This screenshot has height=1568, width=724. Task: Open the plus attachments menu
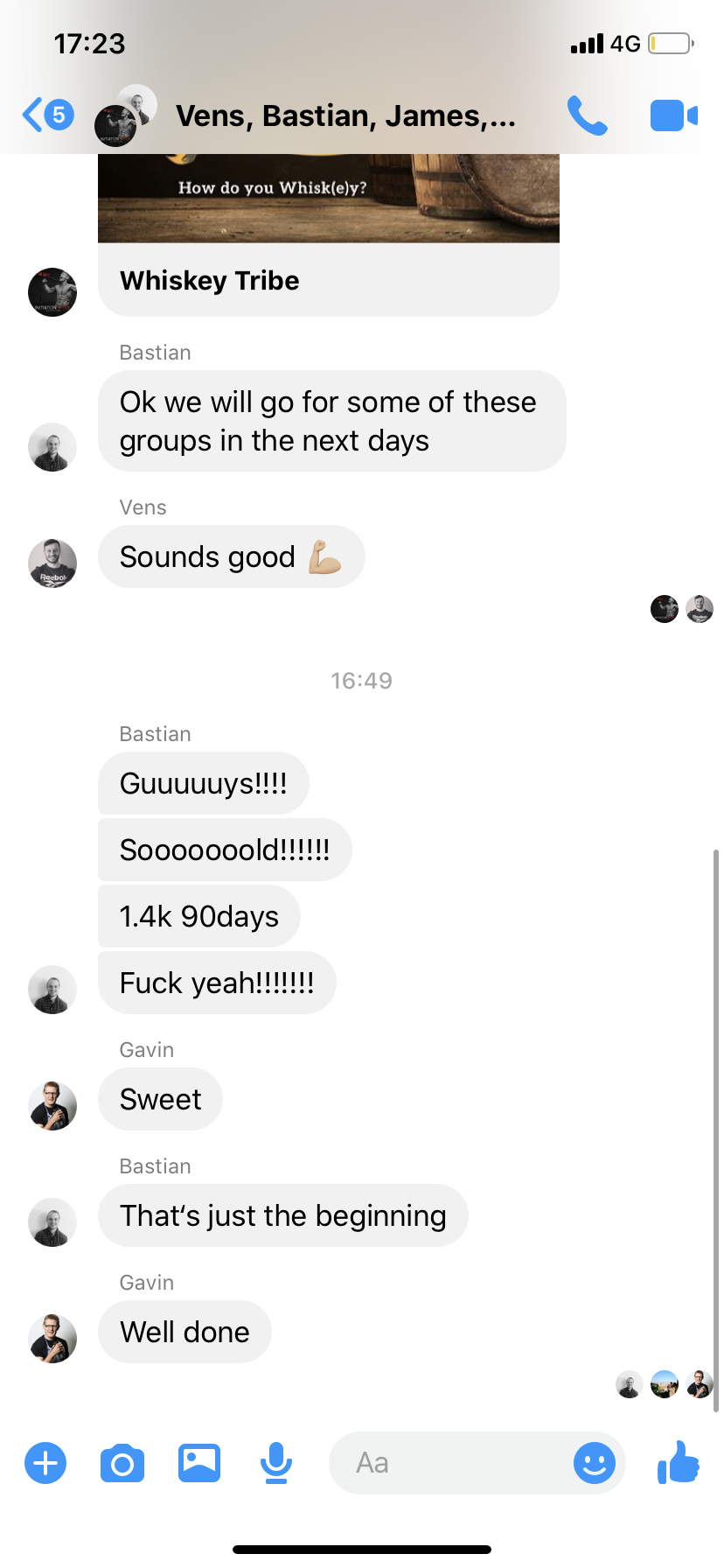pyautogui.click(x=45, y=1462)
